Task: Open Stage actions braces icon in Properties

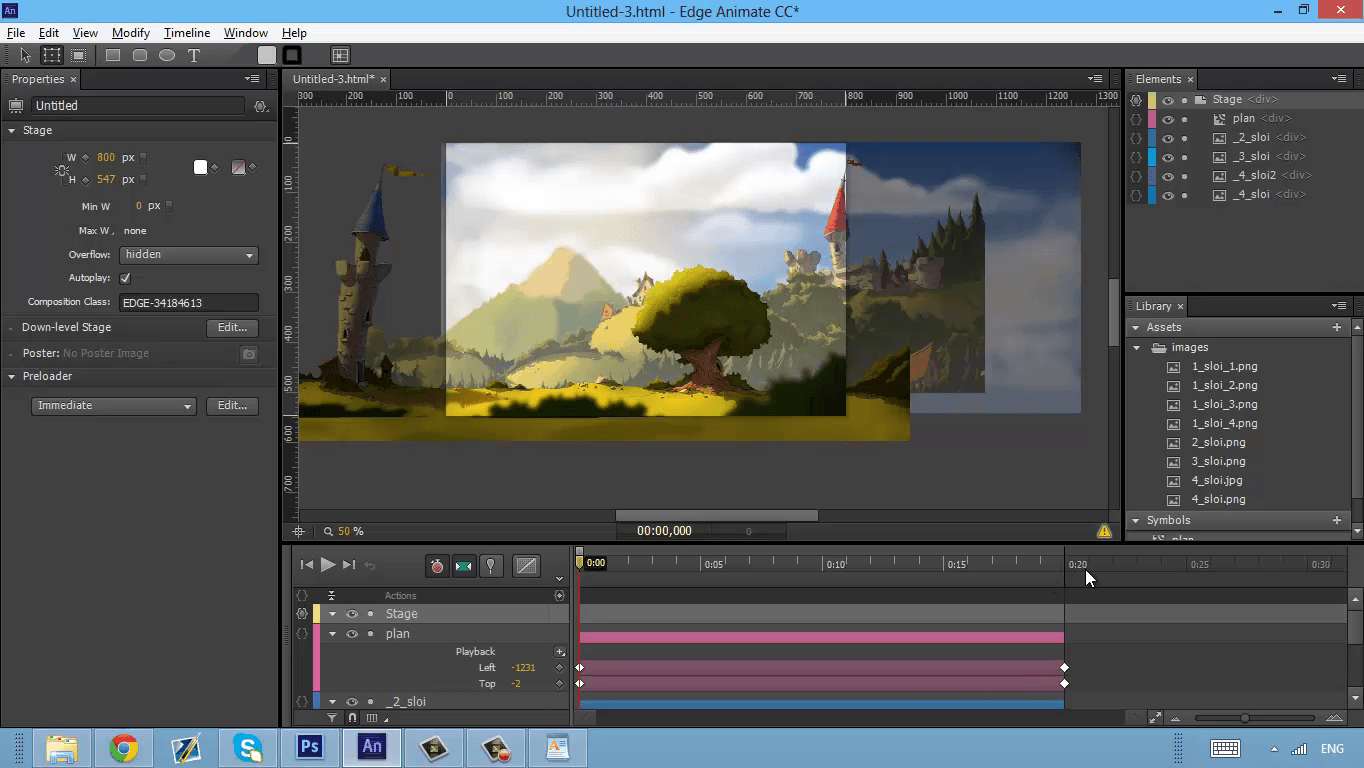Action: [261, 106]
